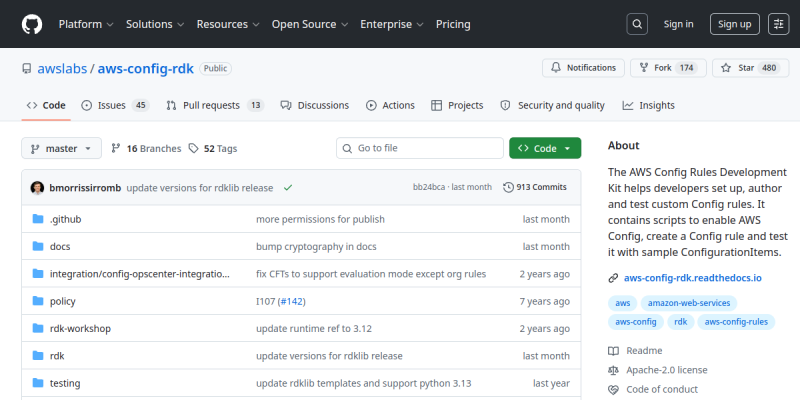Open the Resources menu
This screenshot has height=400, width=800.
tap(228, 24)
